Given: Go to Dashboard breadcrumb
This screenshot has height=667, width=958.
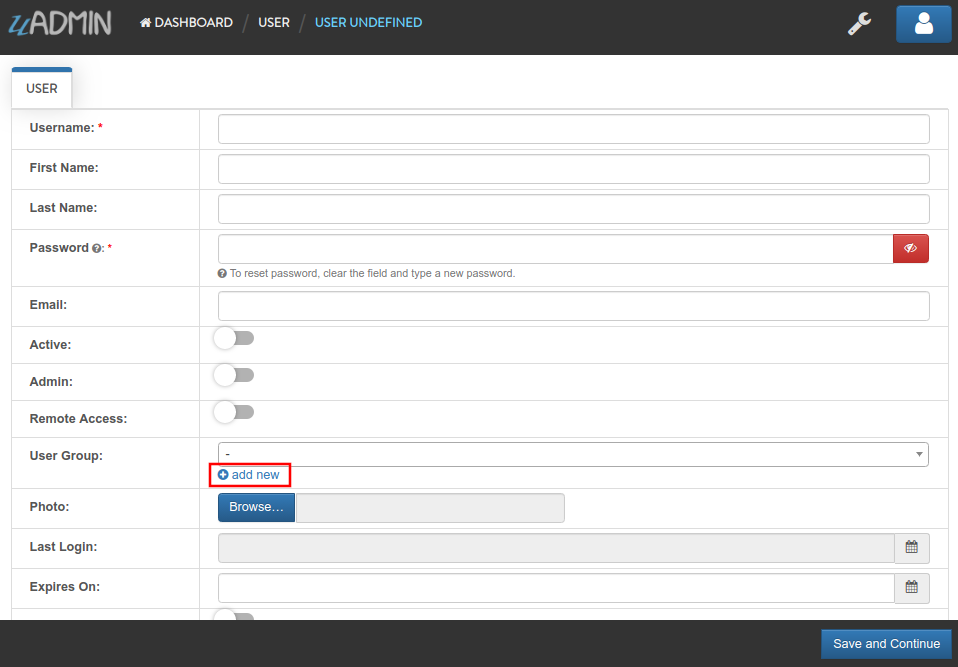Looking at the screenshot, I should click(186, 23).
